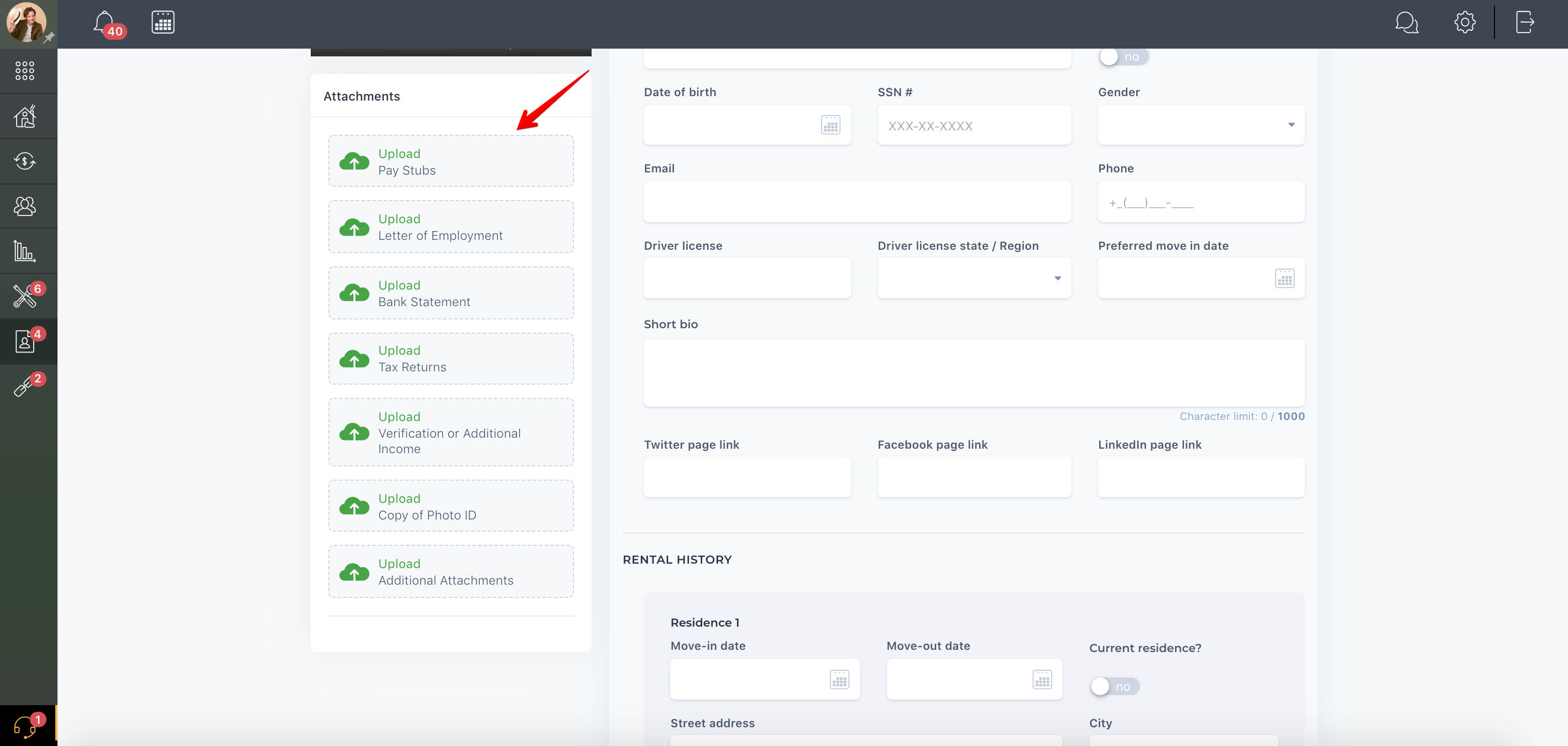Focus the Date of birth input field
The width and height of the screenshot is (1568, 746).
coord(747,125)
